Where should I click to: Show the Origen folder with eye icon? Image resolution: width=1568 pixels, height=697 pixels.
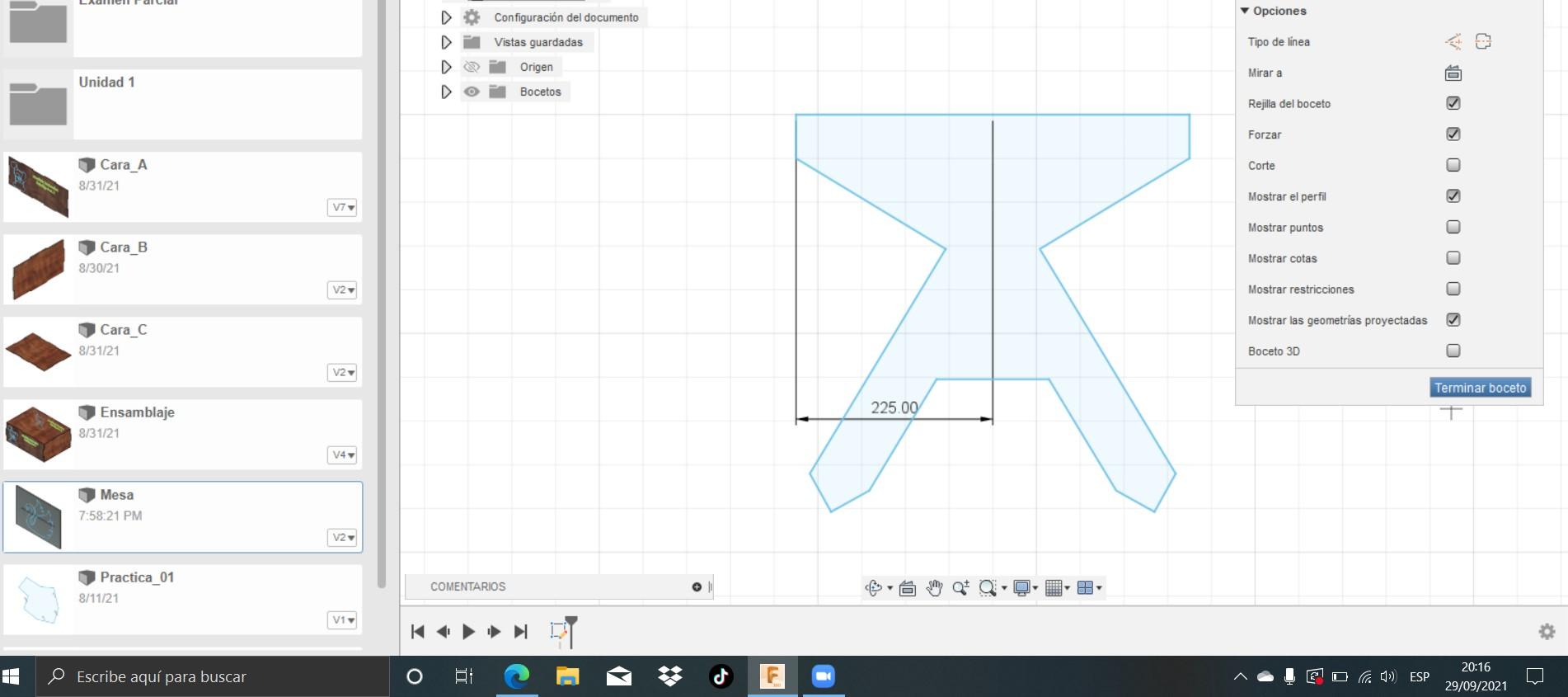coord(472,67)
